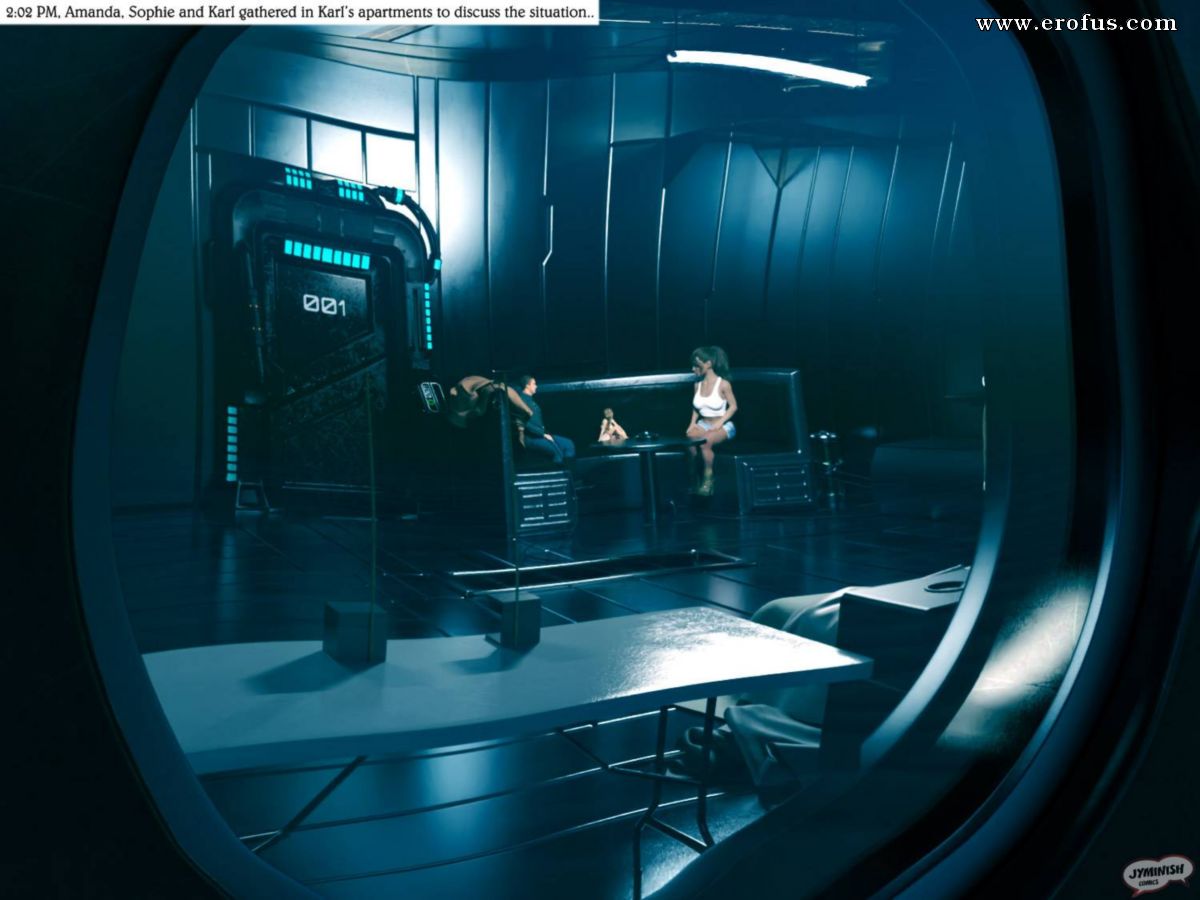
Task: Click the caption starting "2:02 PM, Amanda, Sophie"
Action: (x=299, y=12)
